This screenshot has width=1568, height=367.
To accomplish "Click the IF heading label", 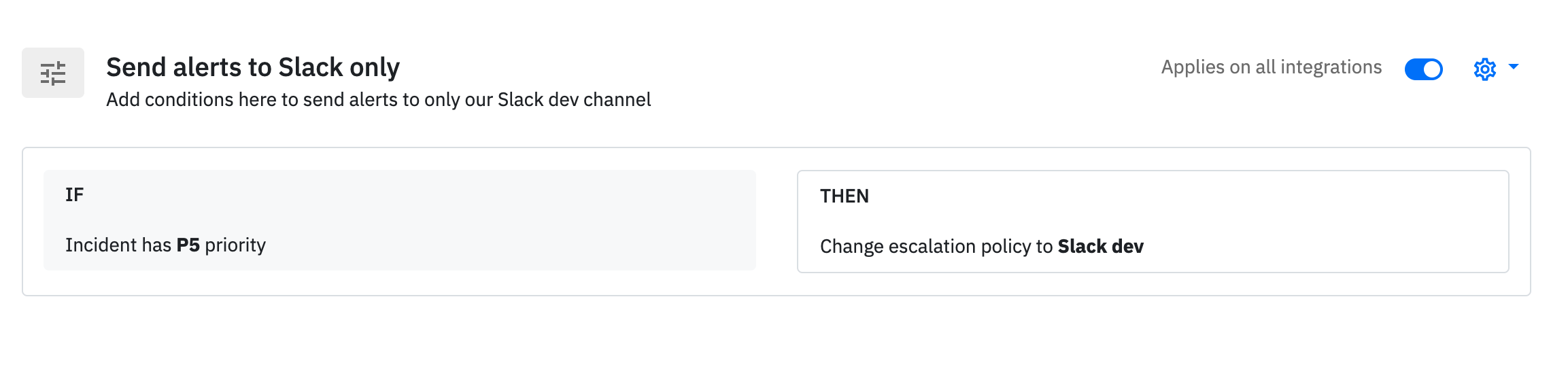I will coord(75,195).
